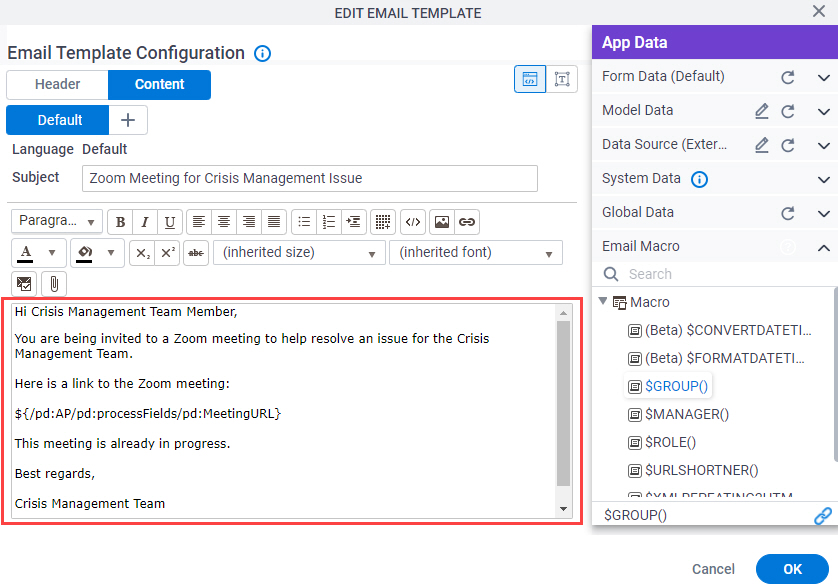Apply the text color swatch
This screenshot has height=587, width=838.
pyautogui.click(x=25, y=253)
